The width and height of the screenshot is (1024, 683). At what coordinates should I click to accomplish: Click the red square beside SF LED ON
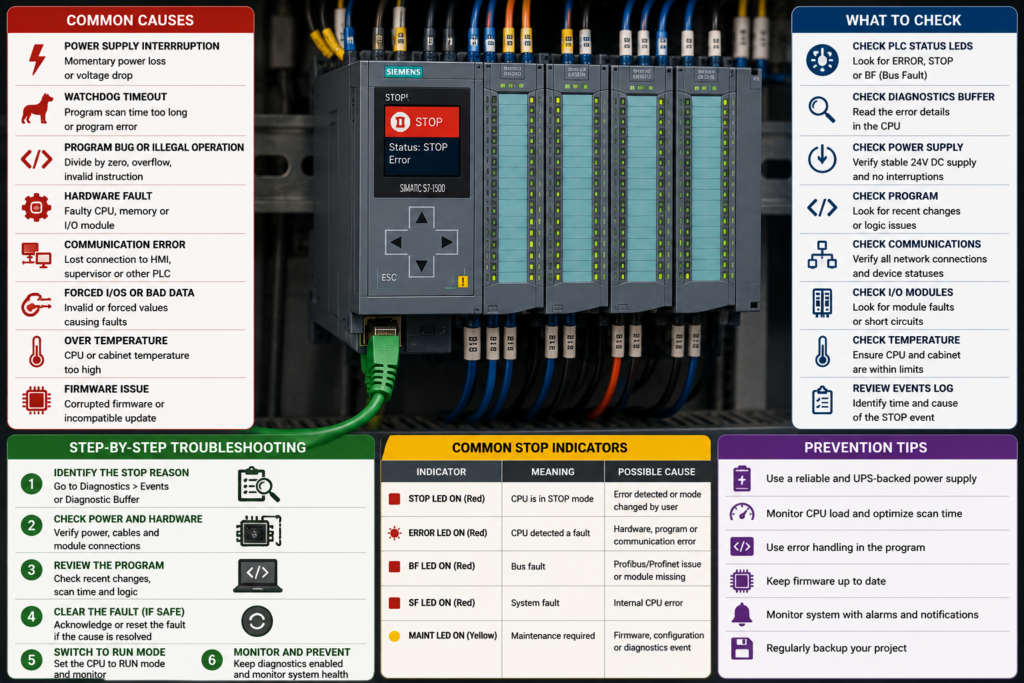pos(394,603)
